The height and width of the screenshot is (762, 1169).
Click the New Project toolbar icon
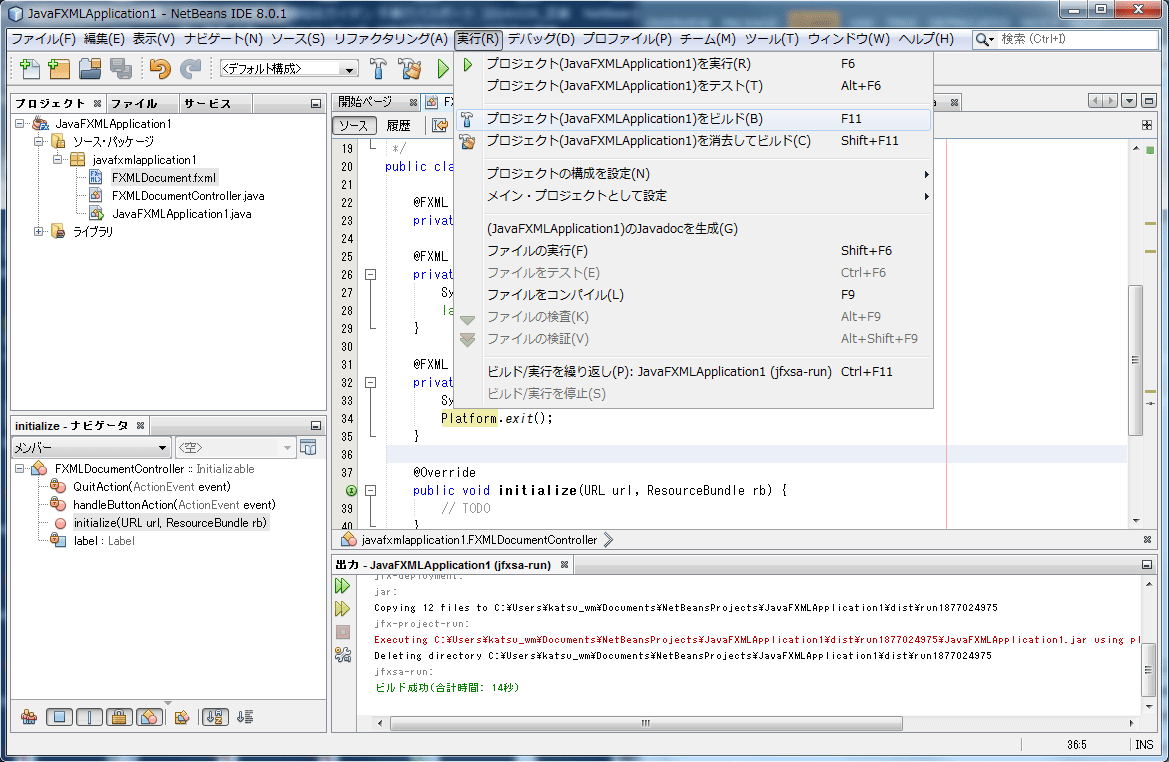59,69
